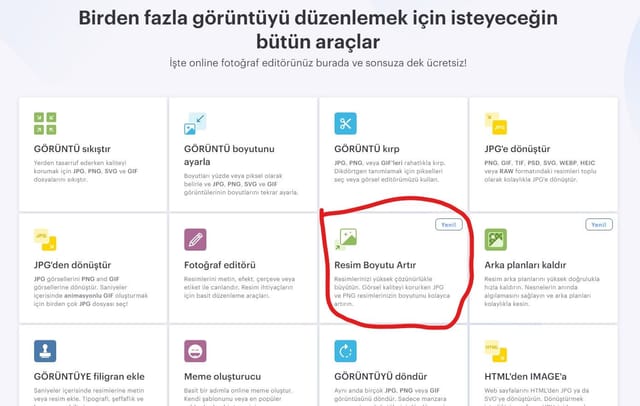Select the purple pencil Fotoğraf editörü icon
Viewport: 640px width, 406px height.
195,240
